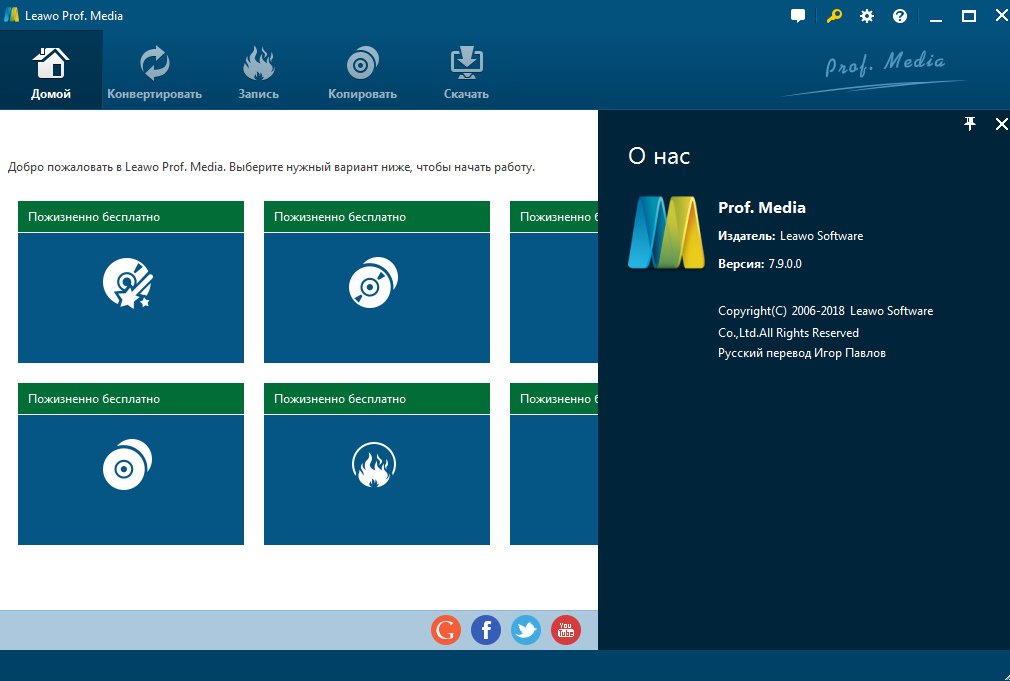The image size is (1010, 681).
Task: Select the Копировать tab
Action: (x=362, y=70)
